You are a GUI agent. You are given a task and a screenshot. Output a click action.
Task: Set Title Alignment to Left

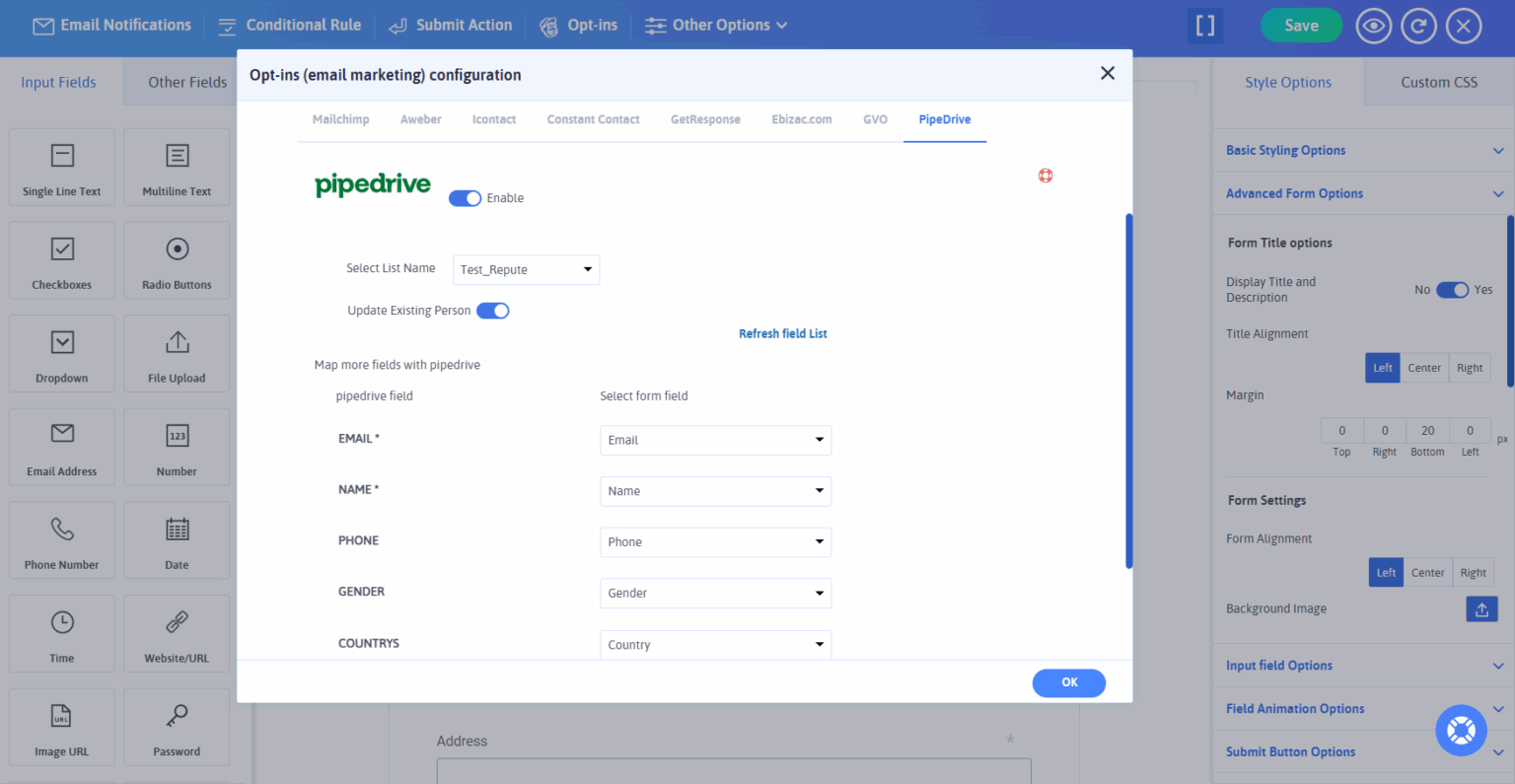tap(1383, 368)
